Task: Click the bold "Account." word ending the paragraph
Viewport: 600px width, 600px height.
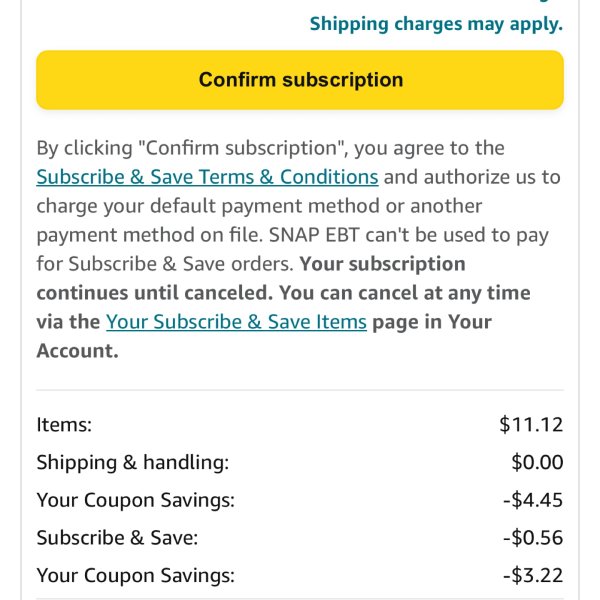Action: point(77,351)
